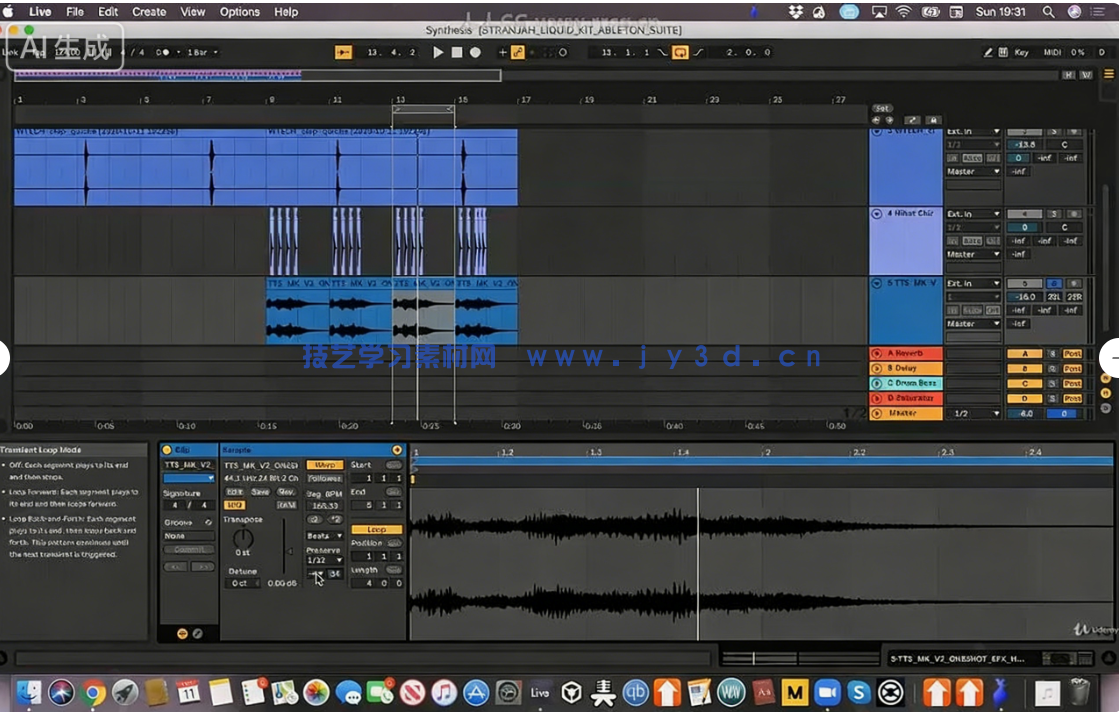This screenshot has width=1119, height=712.
Task: Open the Create menu
Action: coord(148,12)
